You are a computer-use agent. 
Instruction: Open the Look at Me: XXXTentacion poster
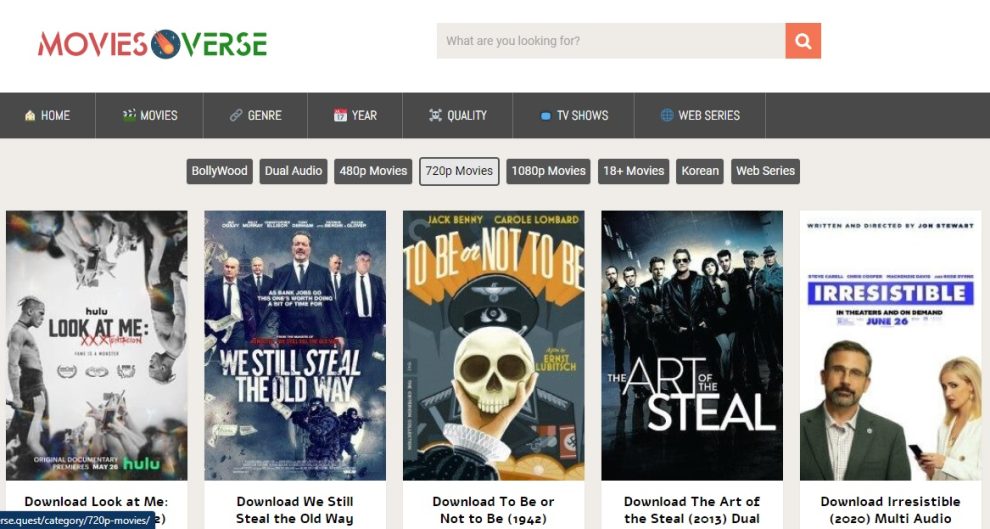coord(97,345)
